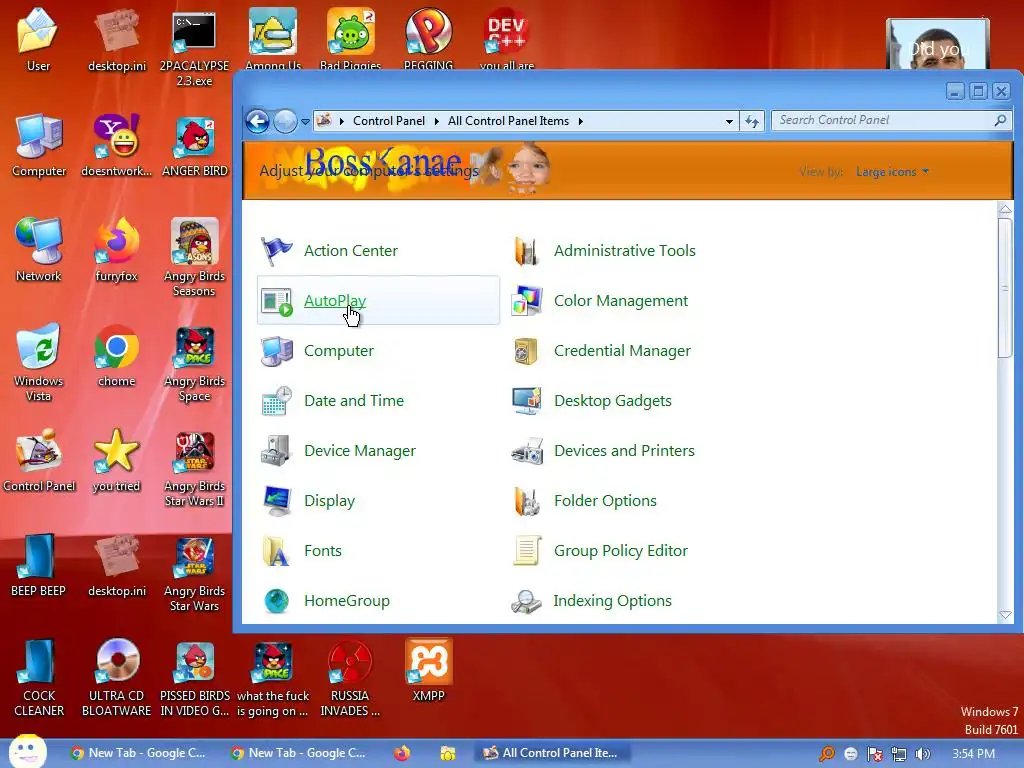Viewport: 1024px width, 768px height.
Task: Click the taskbar clock showing 3:54 PM
Action: pyautogui.click(x=974, y=754)
